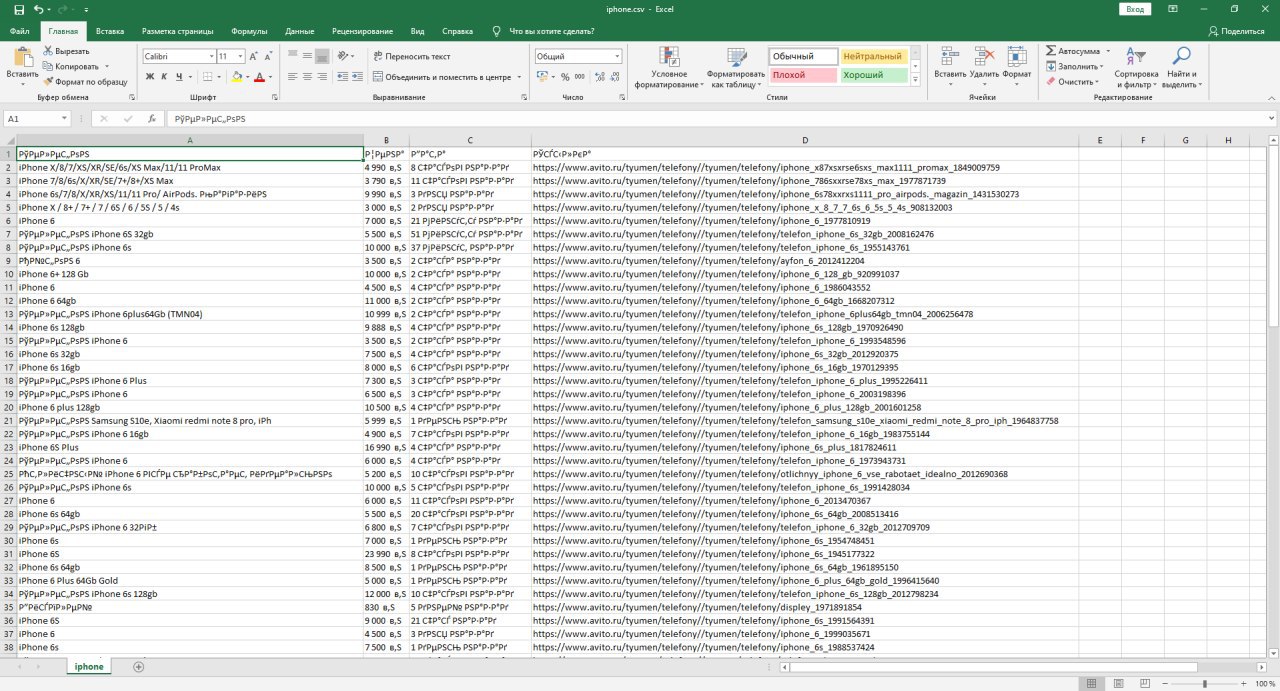Viewport: 1280px width, 691px height.
Task: Click the increase indent icon
Action: [x=359, y=77]
